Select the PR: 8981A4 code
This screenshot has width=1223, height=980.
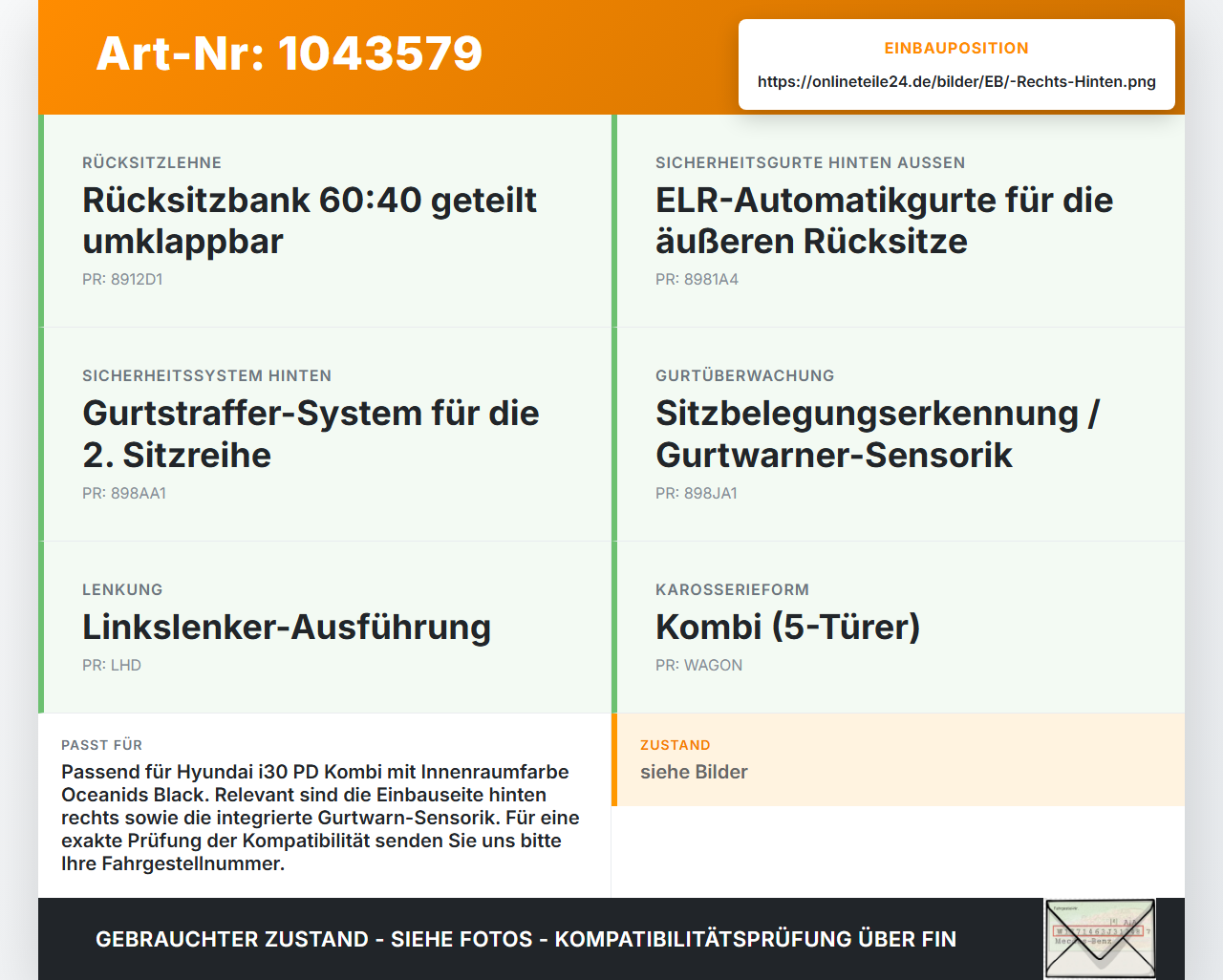tap(697, 279)
